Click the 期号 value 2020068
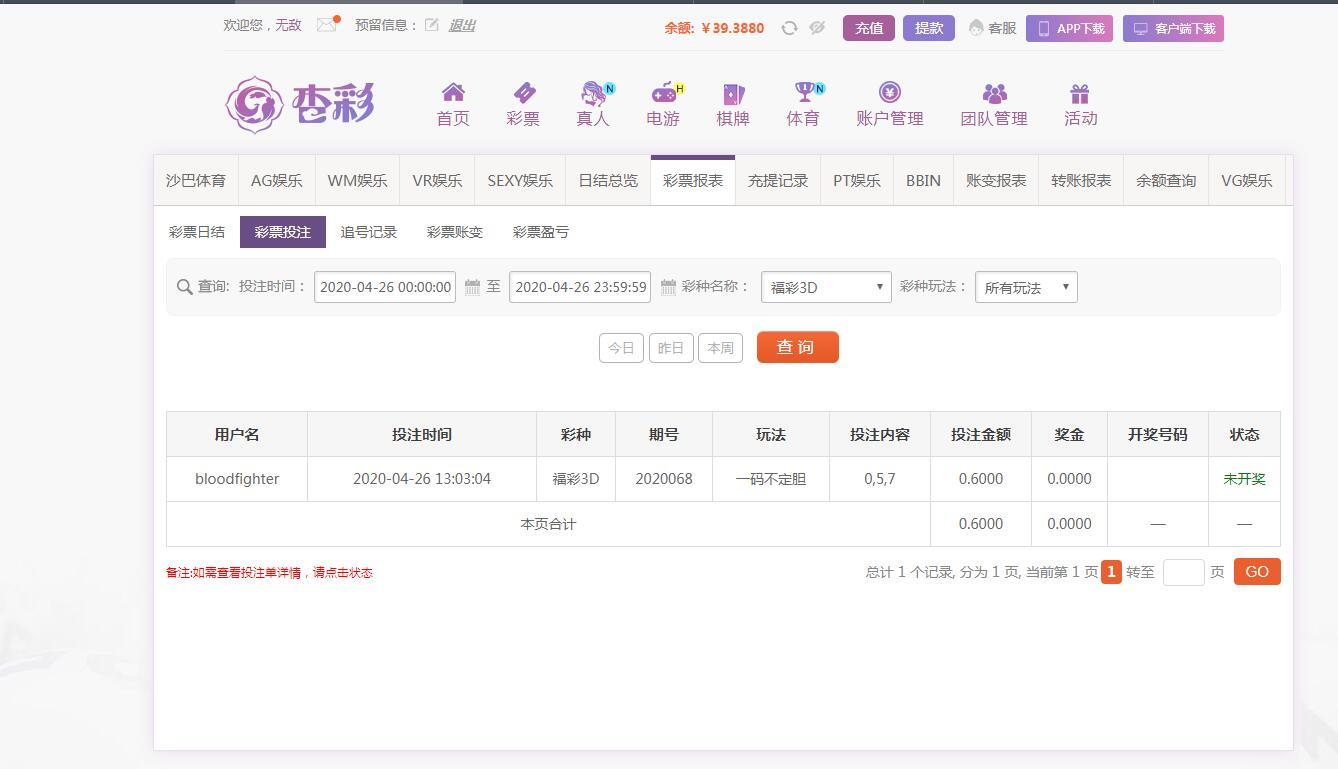This screenshot has width=1338, height=769. click(664, 479)
